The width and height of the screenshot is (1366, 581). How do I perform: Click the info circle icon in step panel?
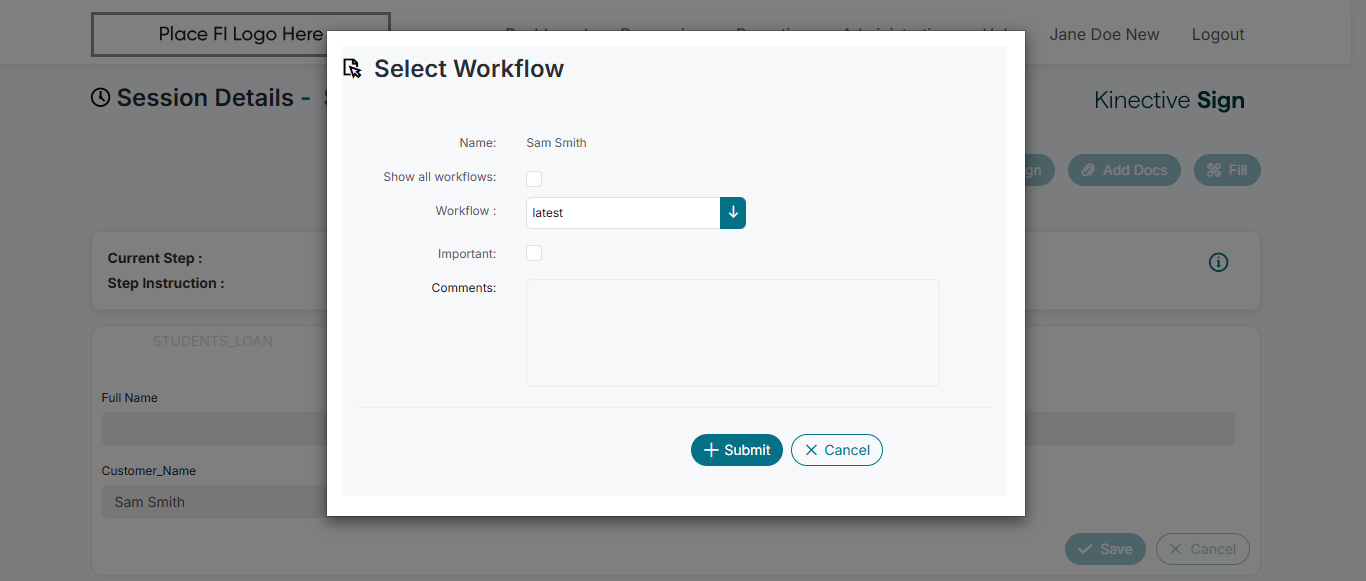pyautogui.click(x=1218, y=262)
